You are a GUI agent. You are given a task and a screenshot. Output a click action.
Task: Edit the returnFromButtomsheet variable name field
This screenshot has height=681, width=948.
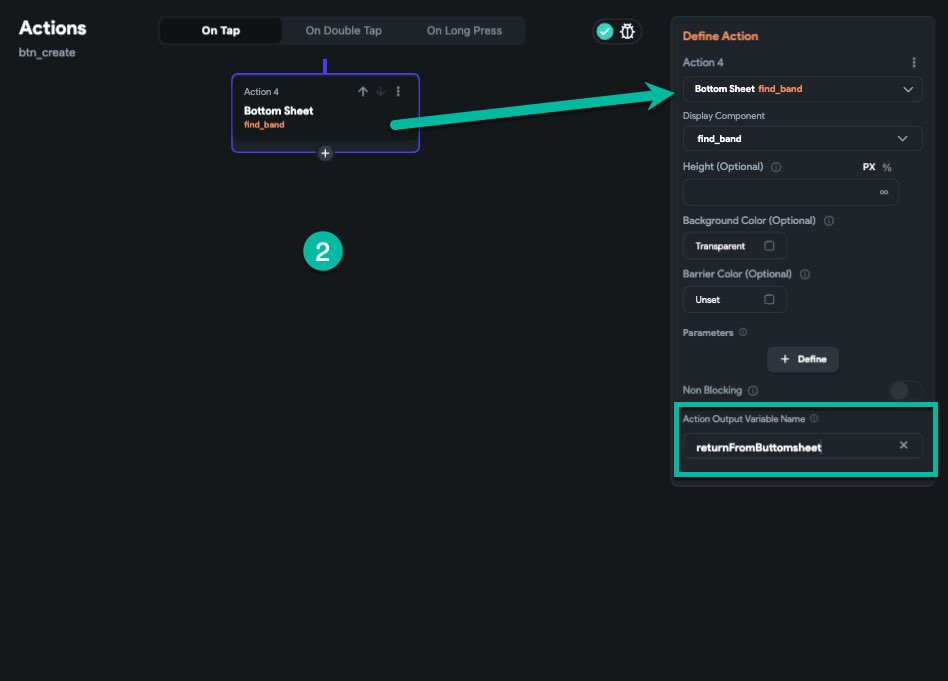pyautogui.click(x=802, y=446)
